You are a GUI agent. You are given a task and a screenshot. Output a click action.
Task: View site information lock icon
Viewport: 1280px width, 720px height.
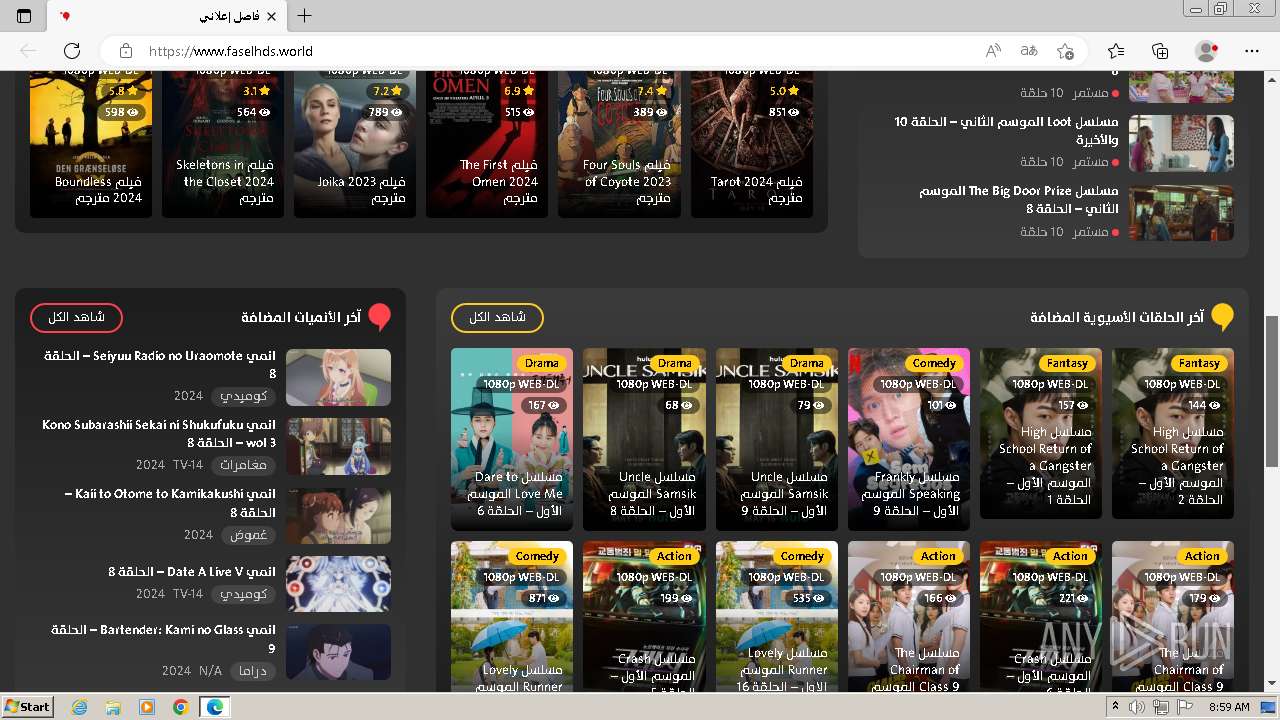[126, 51]
